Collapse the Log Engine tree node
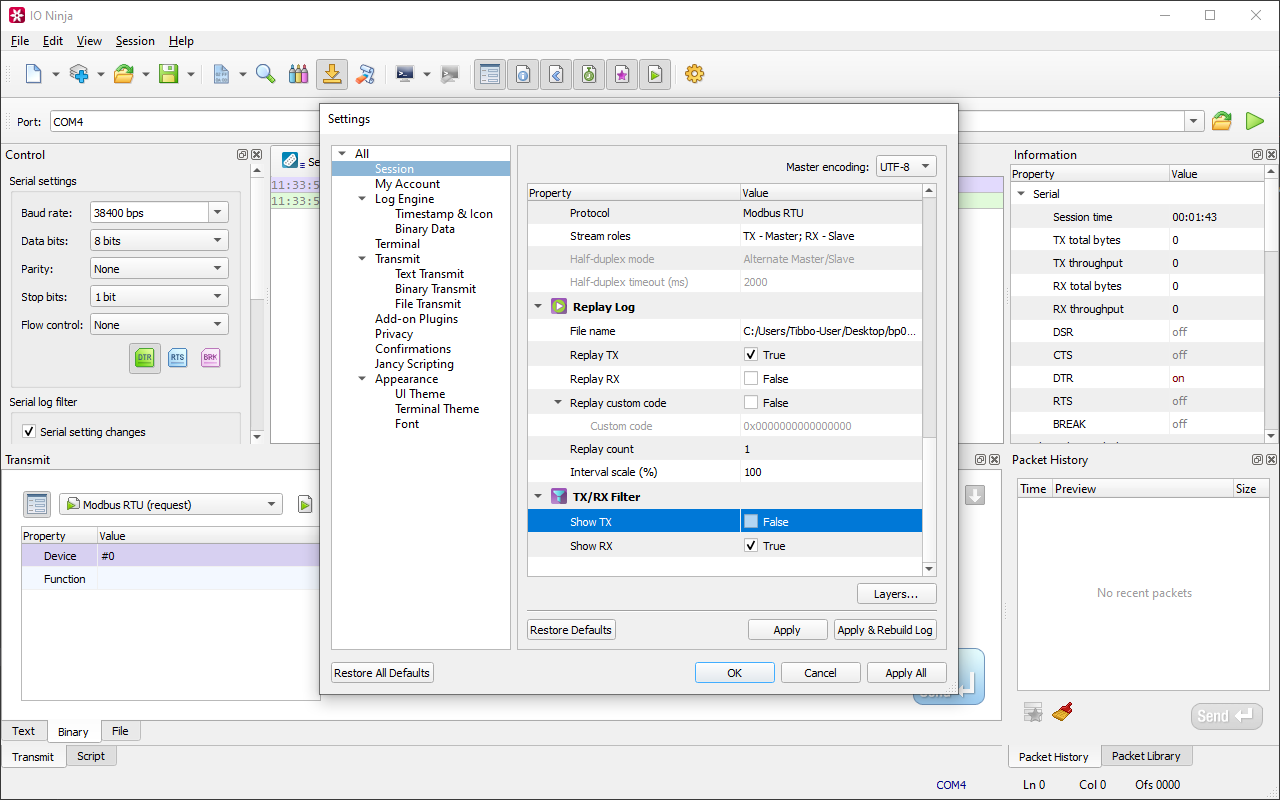The height and width of the screenshot is (800, 1280). click(362, 199)
